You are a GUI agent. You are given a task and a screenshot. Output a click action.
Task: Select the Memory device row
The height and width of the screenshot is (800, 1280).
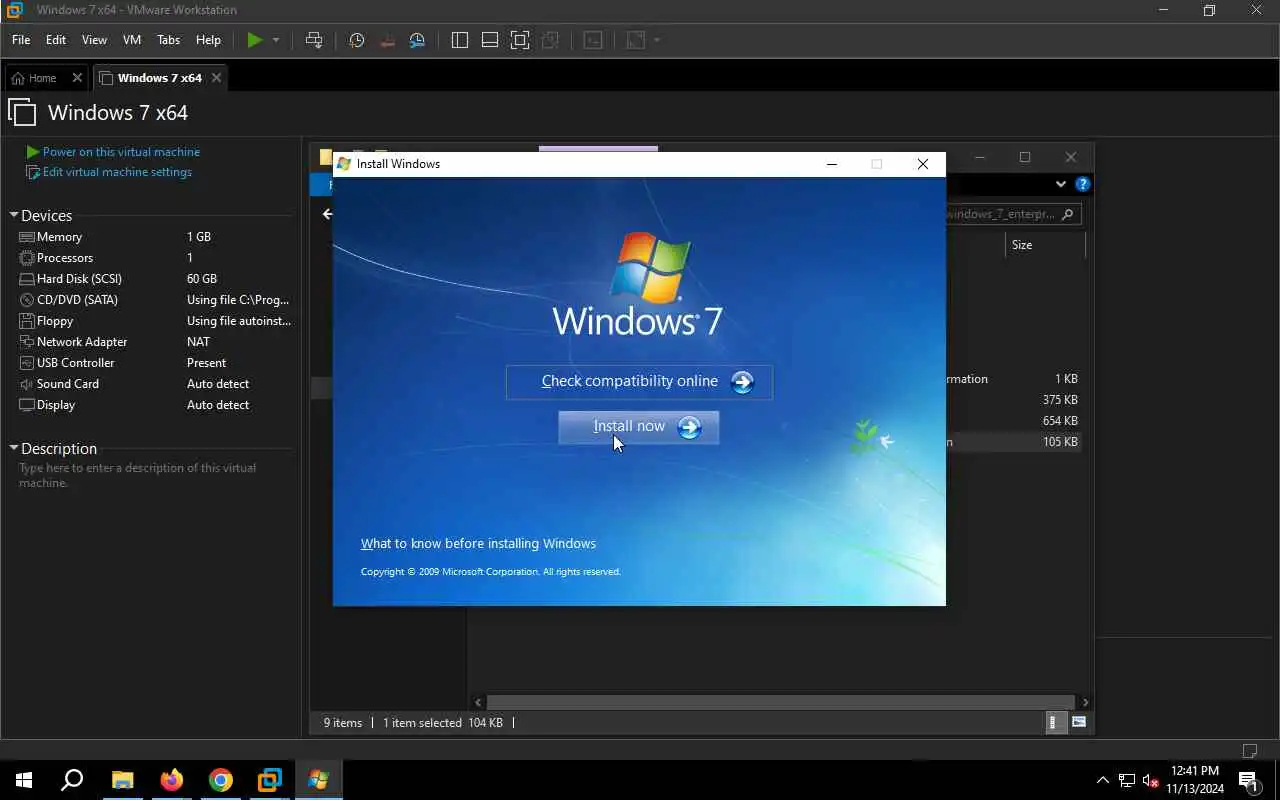coord(155,237)
